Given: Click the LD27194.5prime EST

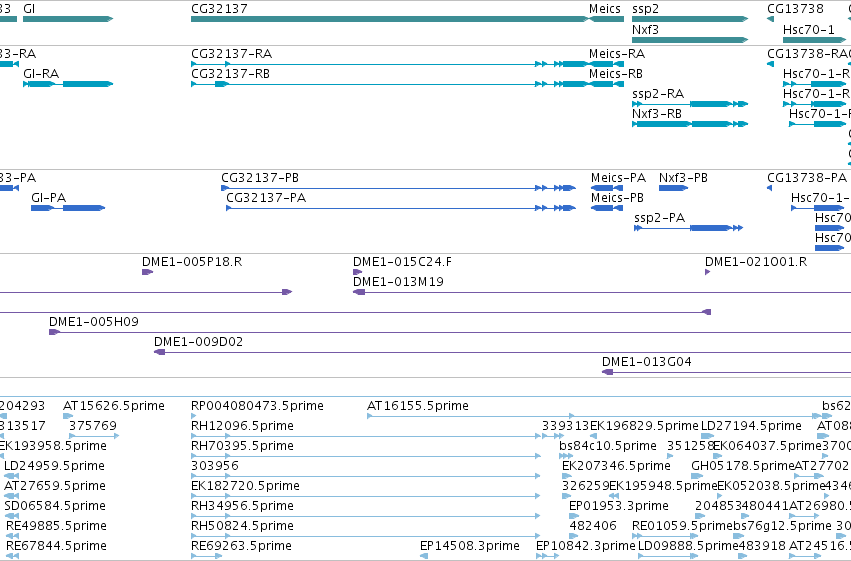Looking at the screenshot, I should pyautogui.click(x=707, y=436).
